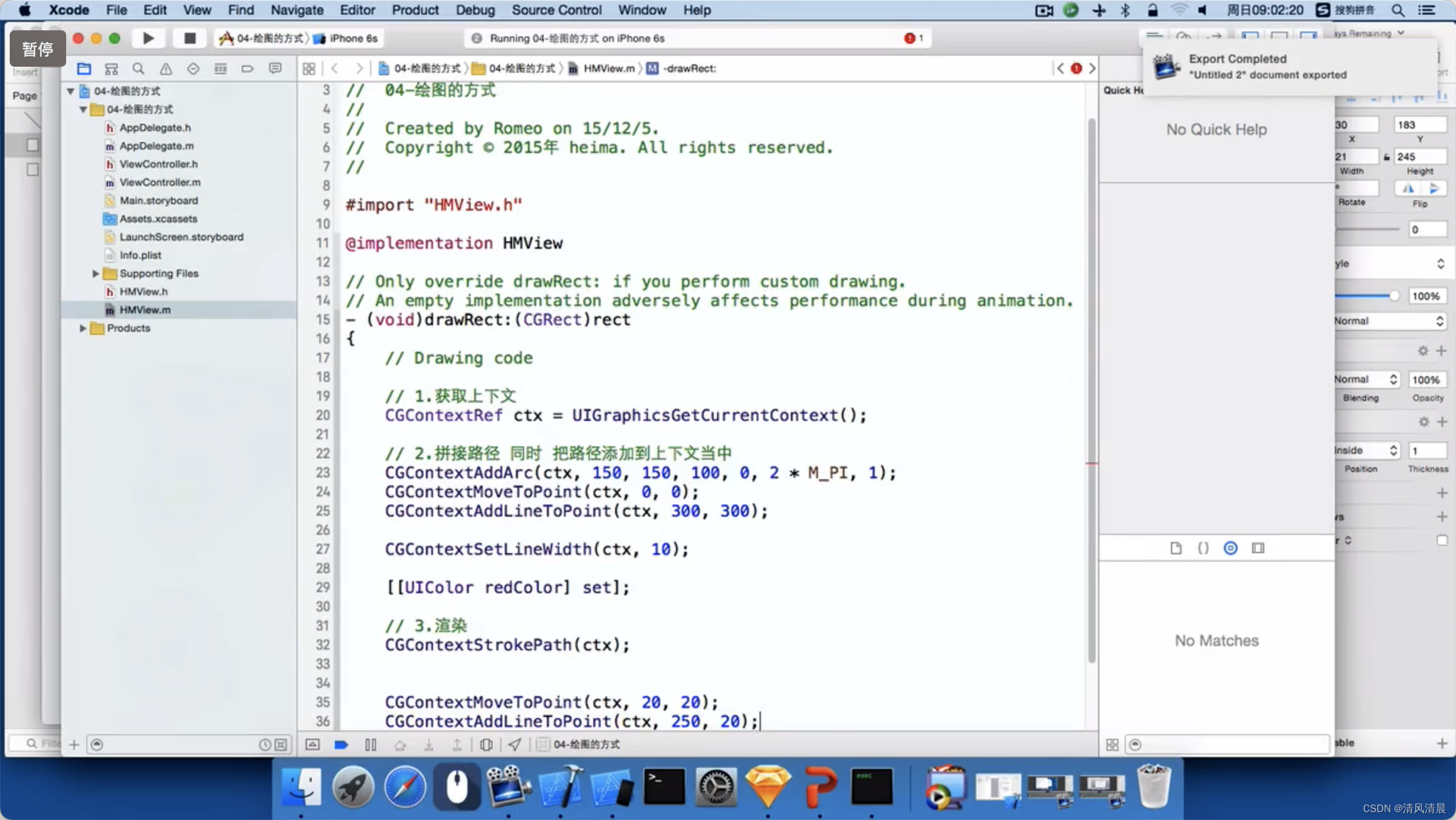
Task: Show the Object library icon
Action: tap(1230, 548)
